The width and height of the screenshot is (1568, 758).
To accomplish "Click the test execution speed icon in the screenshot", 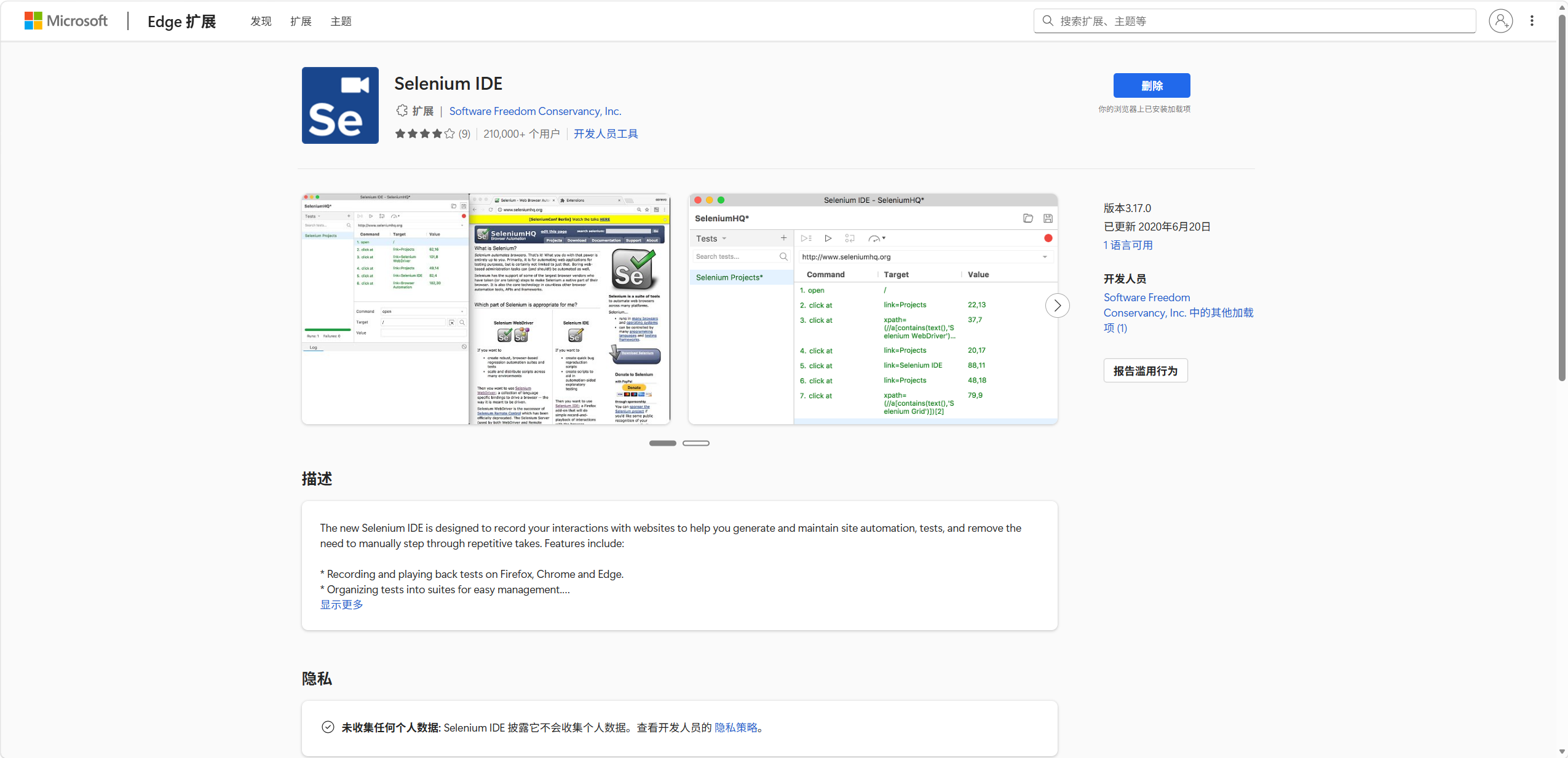I will click(x=876, y=238).
